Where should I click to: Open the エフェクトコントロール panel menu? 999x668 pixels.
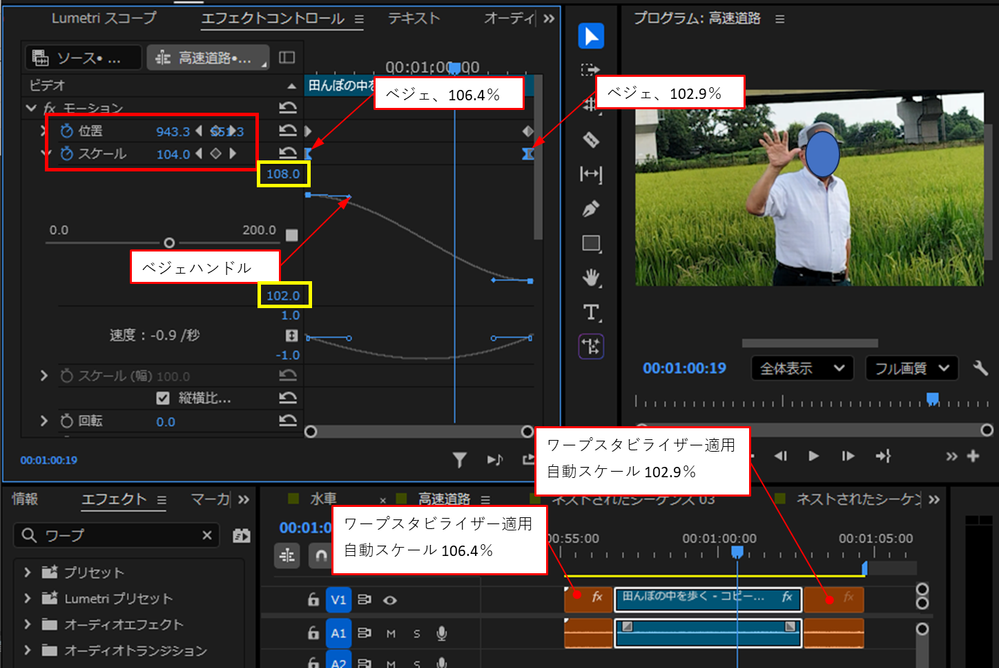point(359,20)
